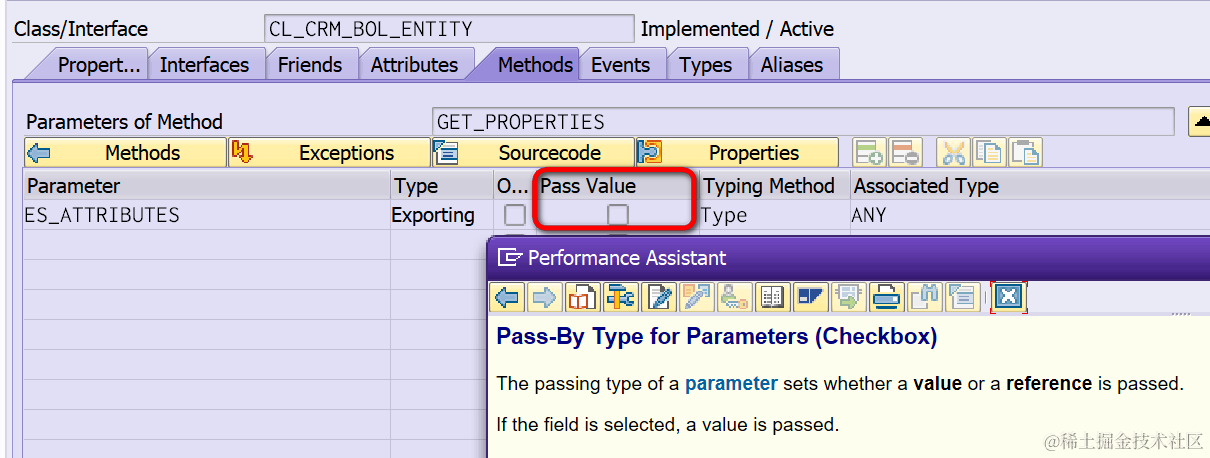The image size is (1210, 458).
Task: Click the Methods back button
Action: point(126,153)
